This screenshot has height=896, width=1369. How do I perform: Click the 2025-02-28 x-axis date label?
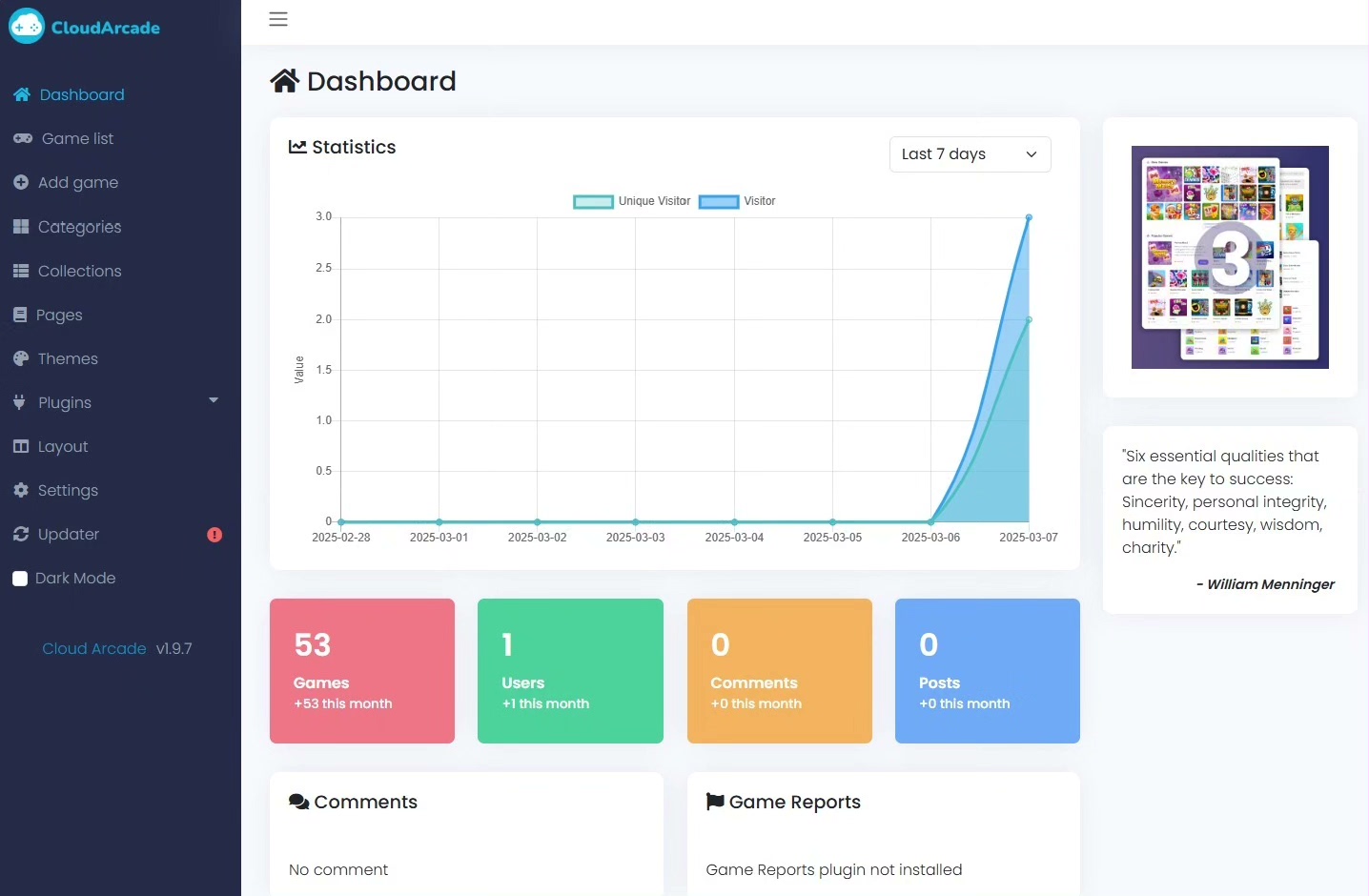click(x=341, y=538)
